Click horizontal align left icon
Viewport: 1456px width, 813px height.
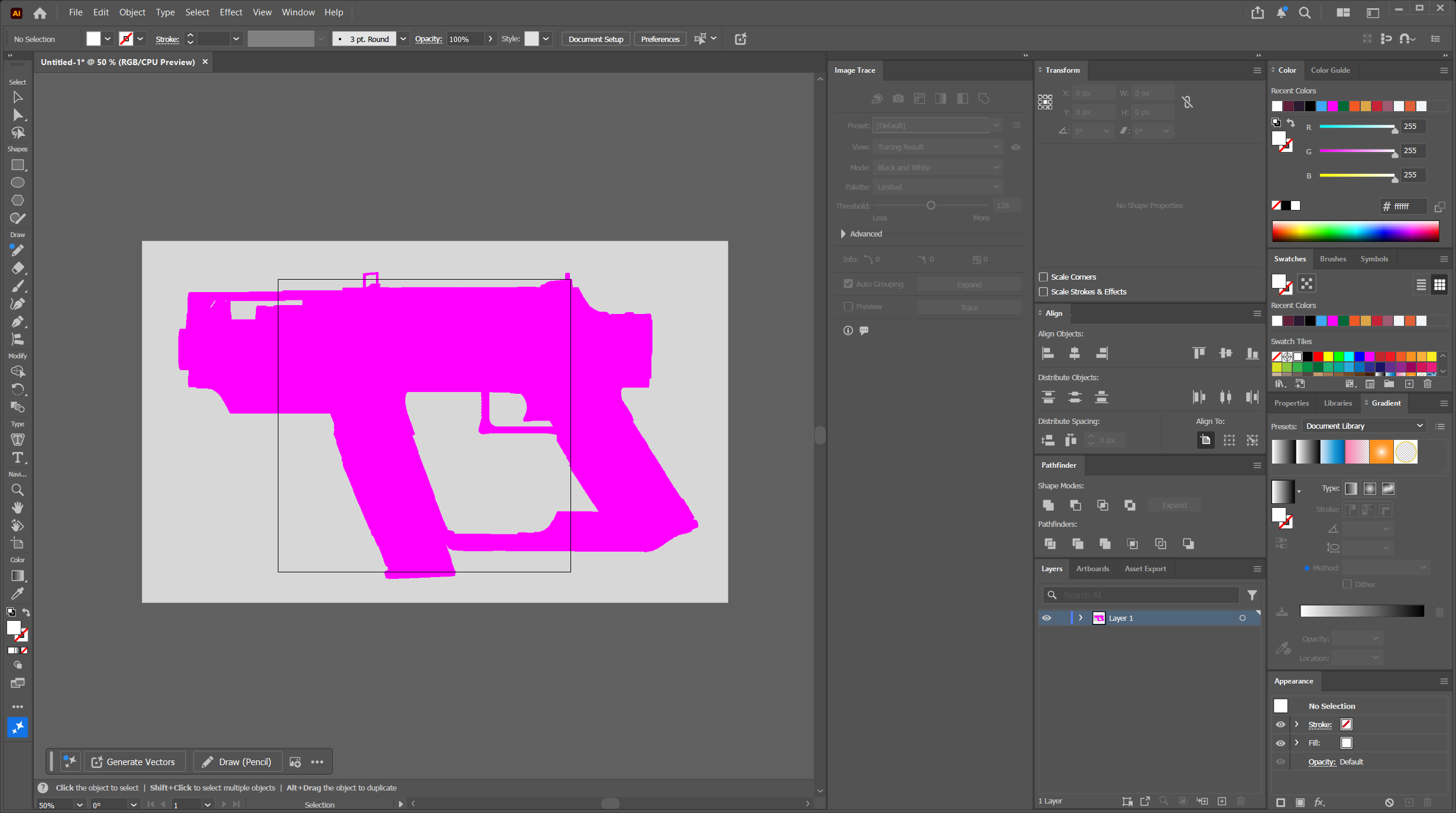coord(1048,354)
